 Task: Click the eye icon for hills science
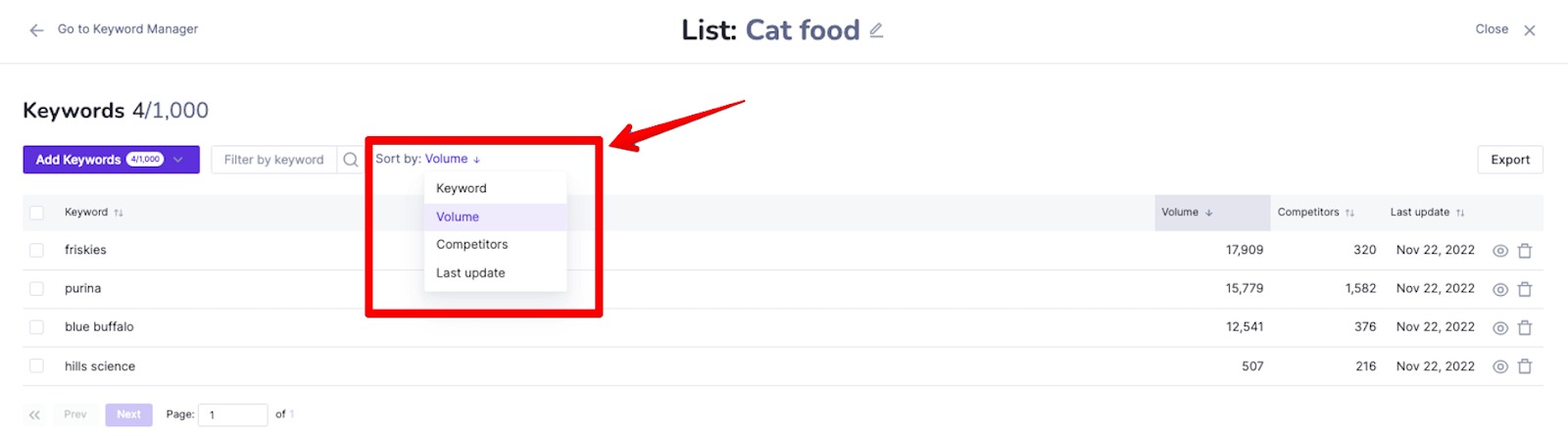click(1500, 366)
